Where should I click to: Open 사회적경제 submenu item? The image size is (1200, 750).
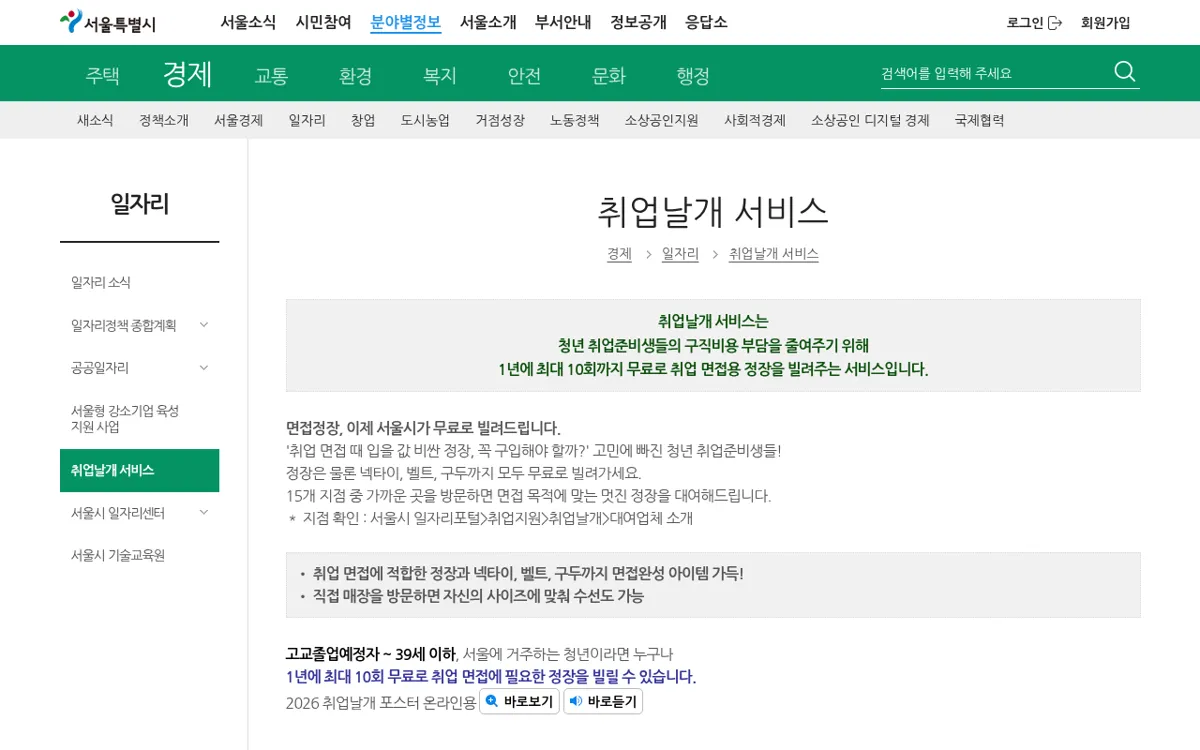[755, 120]
